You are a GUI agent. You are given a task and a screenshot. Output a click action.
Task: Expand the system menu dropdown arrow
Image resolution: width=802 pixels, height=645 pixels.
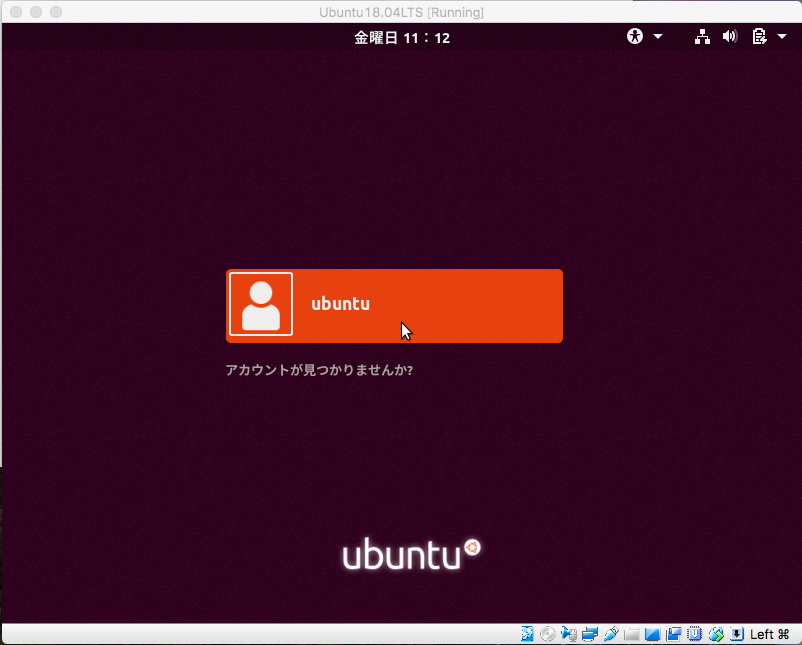pos(782,36)
